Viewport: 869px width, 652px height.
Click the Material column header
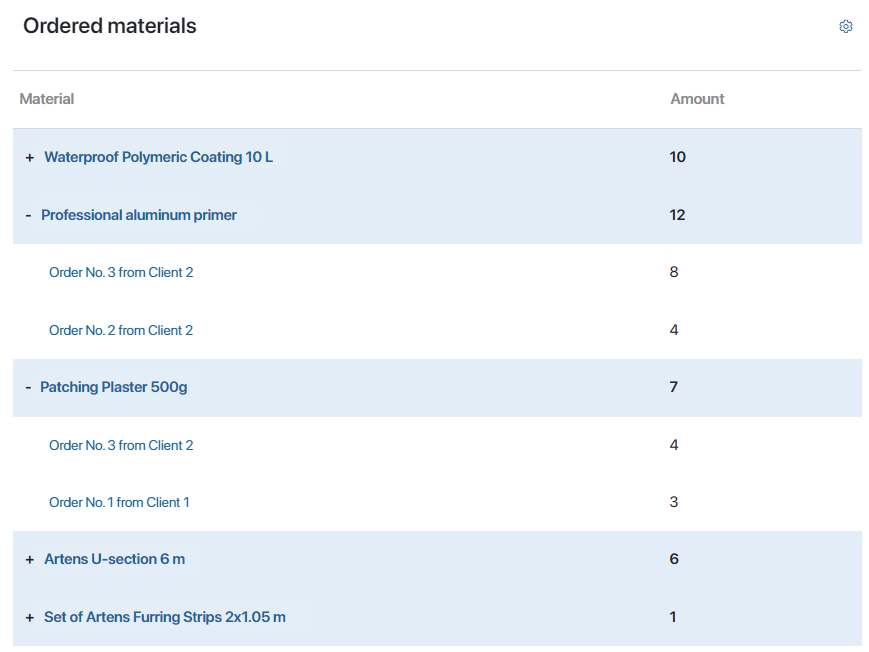(x=47, y=99)
